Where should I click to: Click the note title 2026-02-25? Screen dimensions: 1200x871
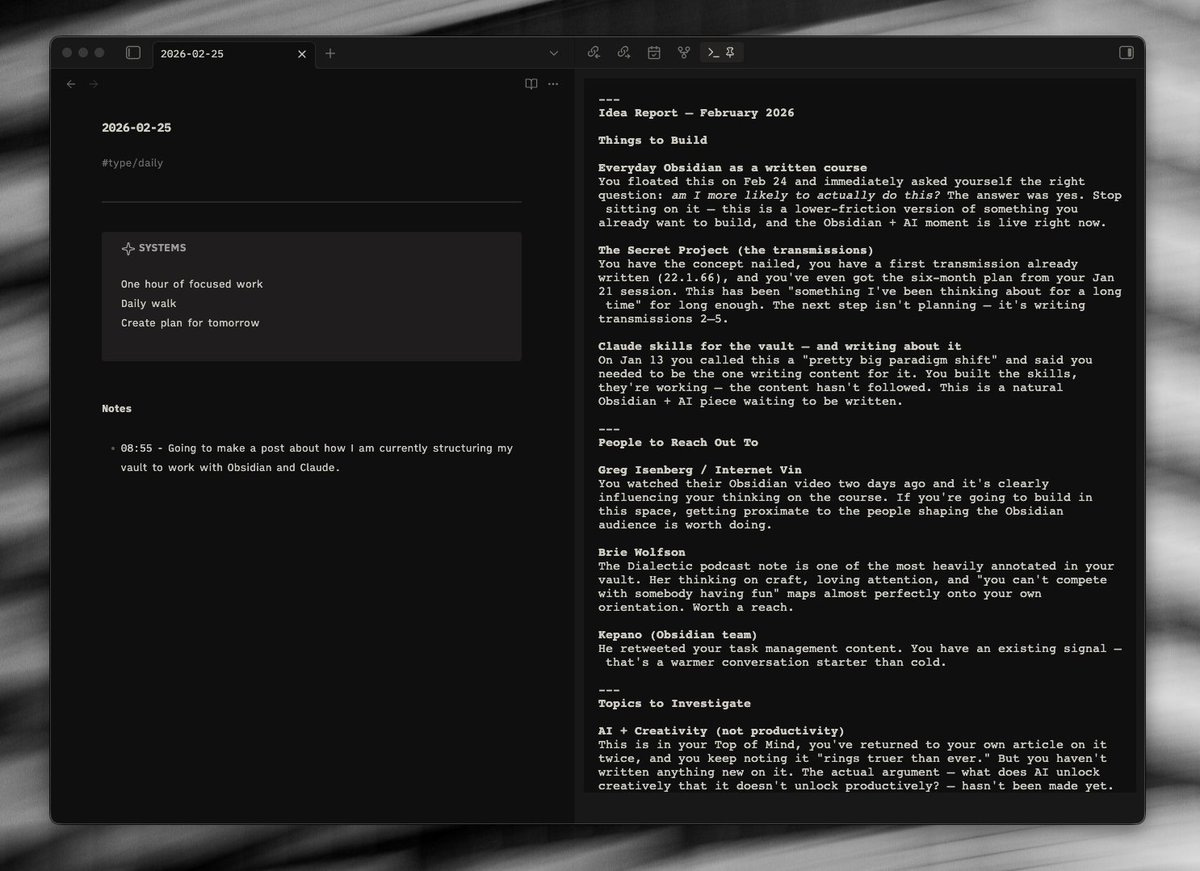point(136,128)
